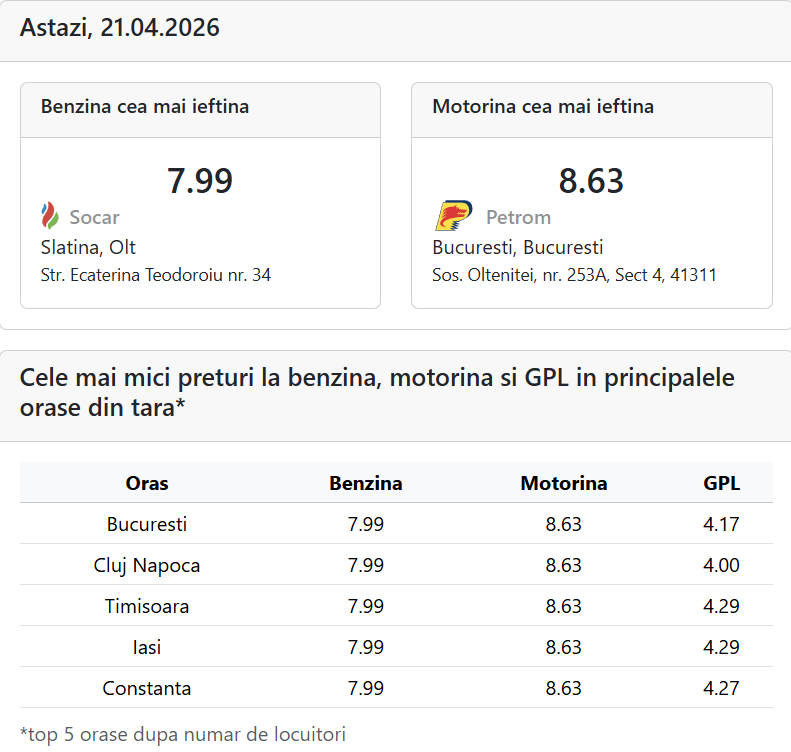791x752 pixels.
Task: Select the Timisoara city row
Action: 147,606
